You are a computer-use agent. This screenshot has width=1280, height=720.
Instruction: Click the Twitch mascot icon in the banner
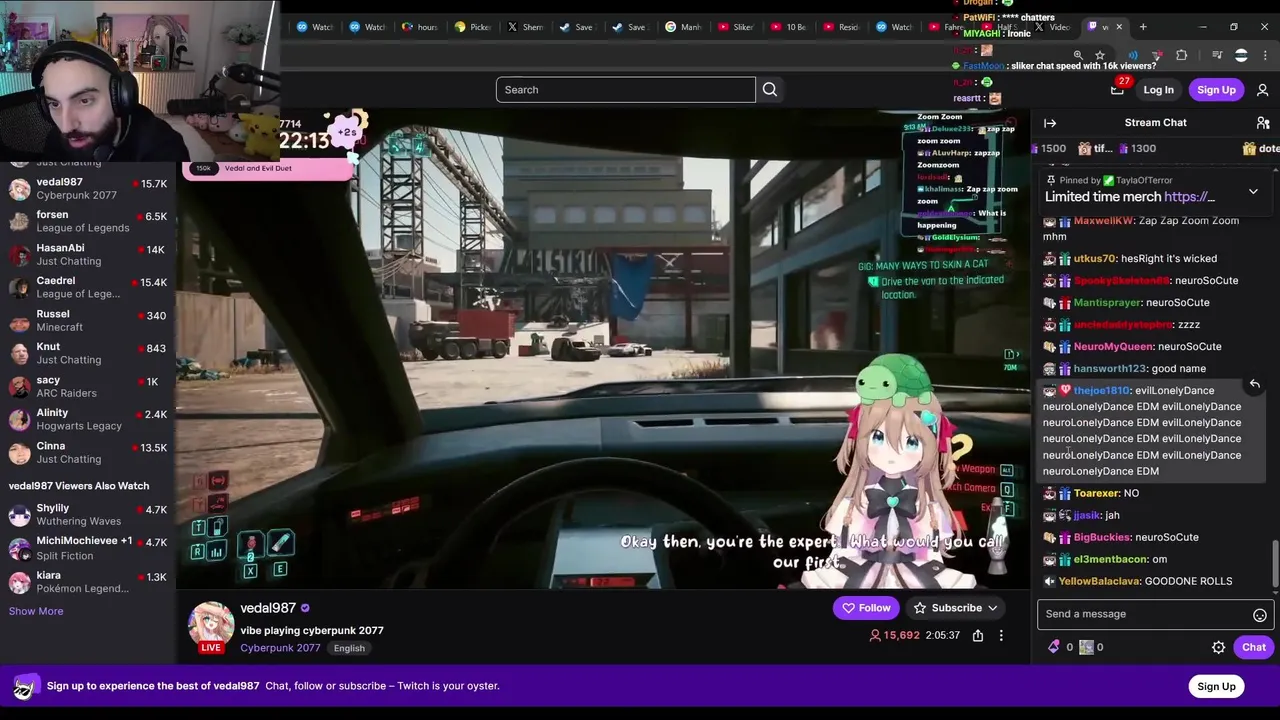(x=26, y=686)
